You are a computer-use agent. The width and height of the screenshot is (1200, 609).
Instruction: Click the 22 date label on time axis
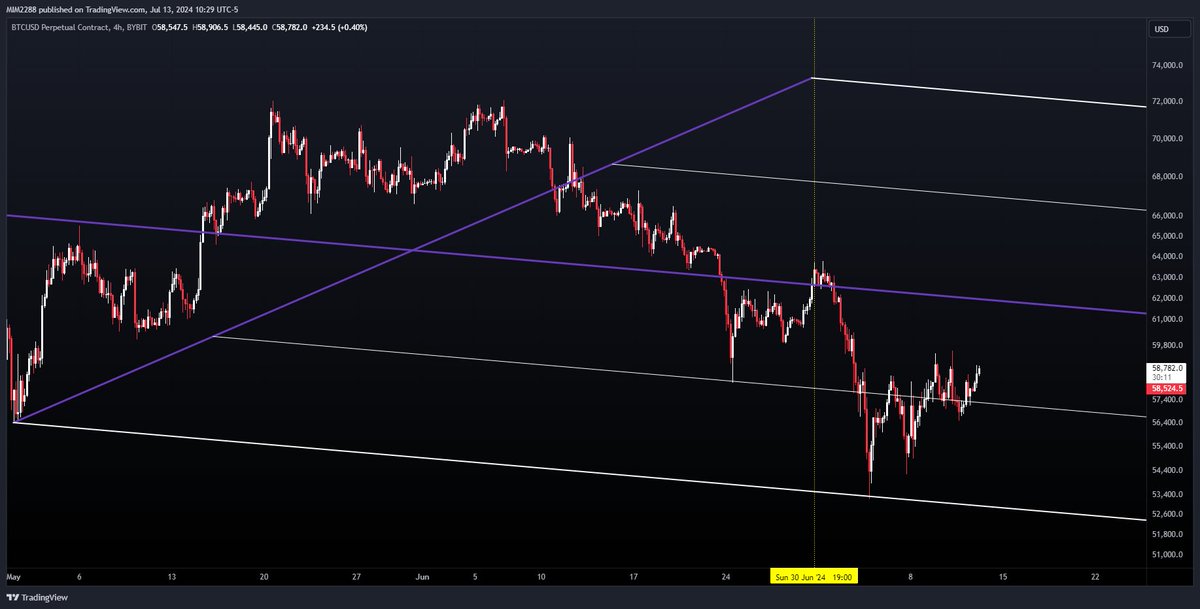1095,577
